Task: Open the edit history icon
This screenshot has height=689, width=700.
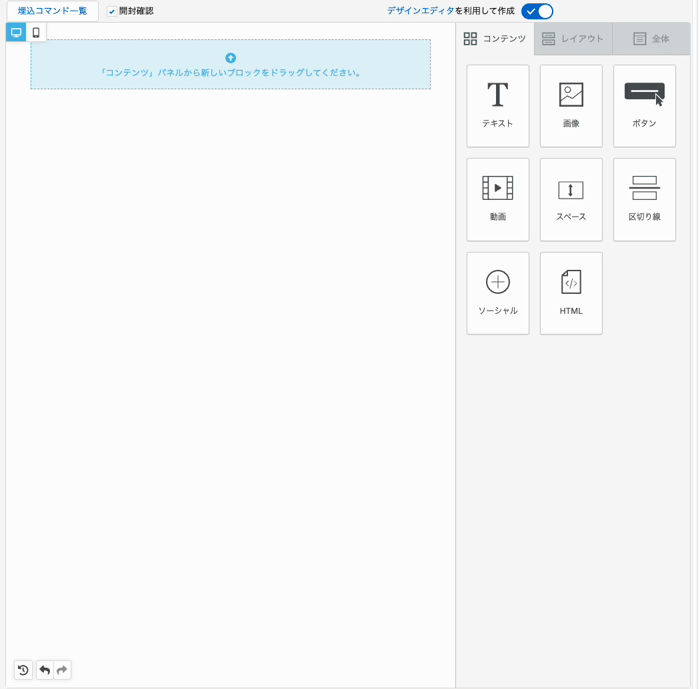Action: (23, 670)
